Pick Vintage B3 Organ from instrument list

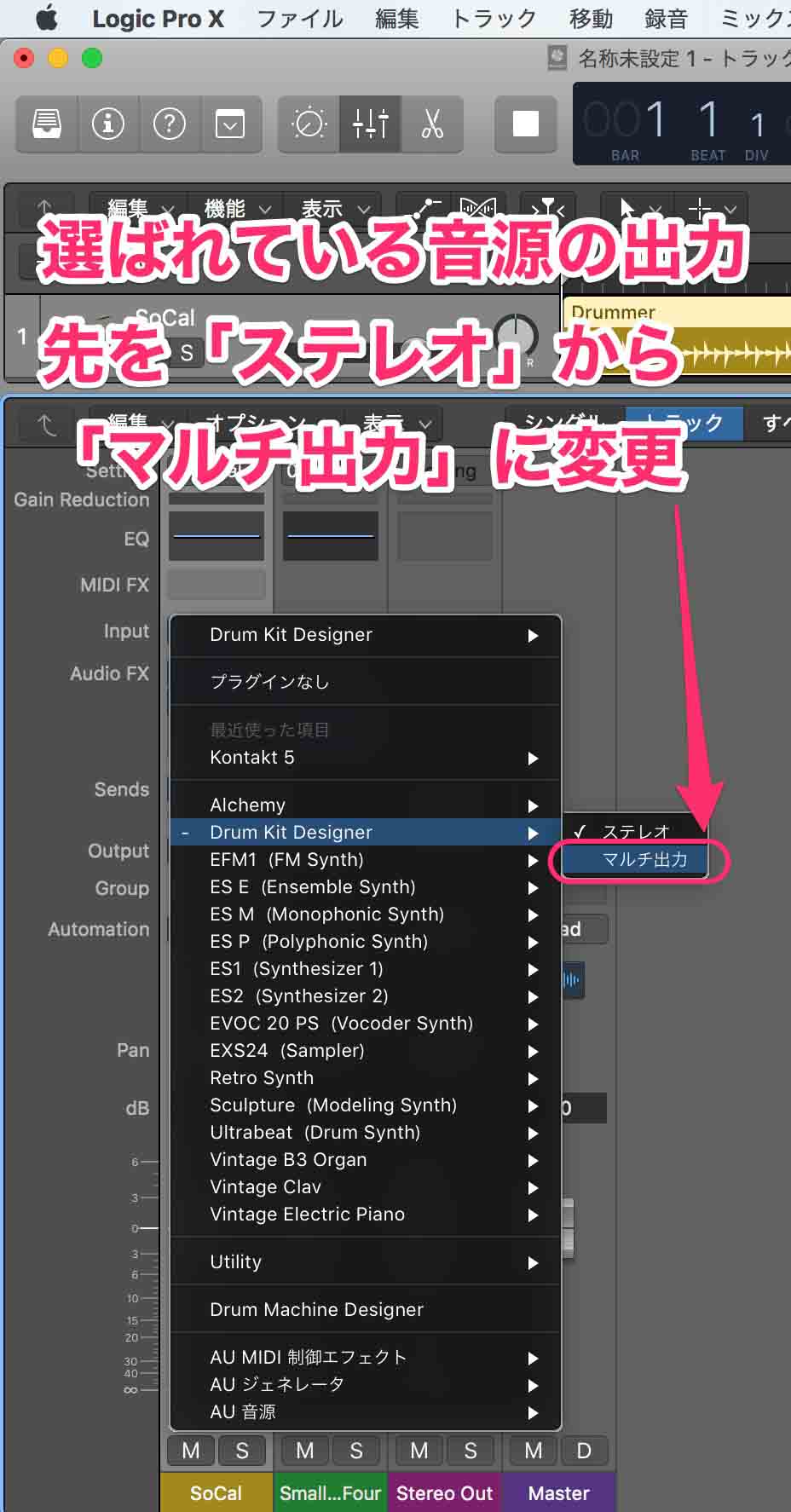[x=366, y=1160]
